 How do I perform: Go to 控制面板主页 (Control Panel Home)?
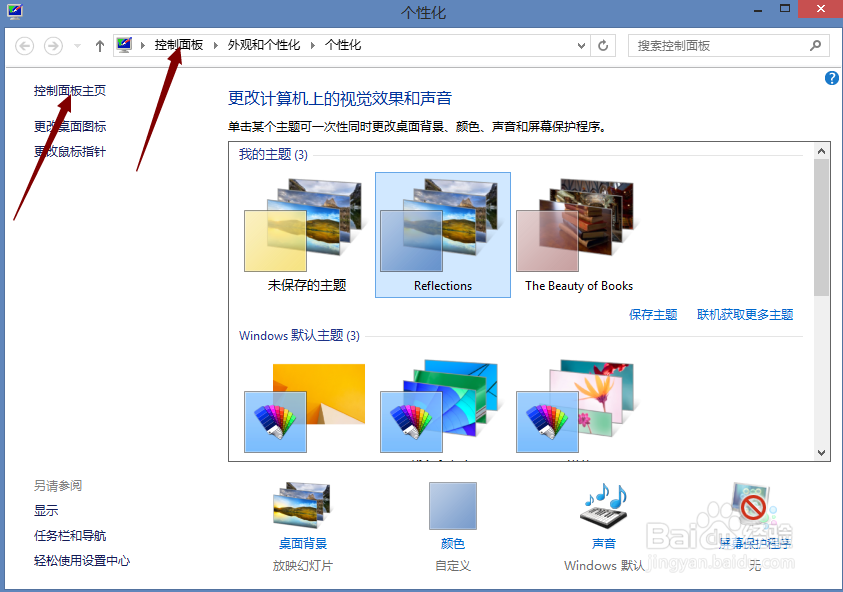[68, 89]
